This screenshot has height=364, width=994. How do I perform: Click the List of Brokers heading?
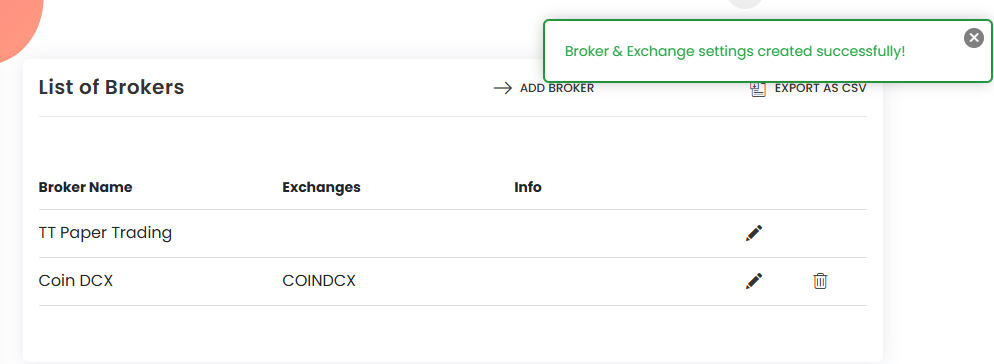pyautogui.click(x=112, y=87)
